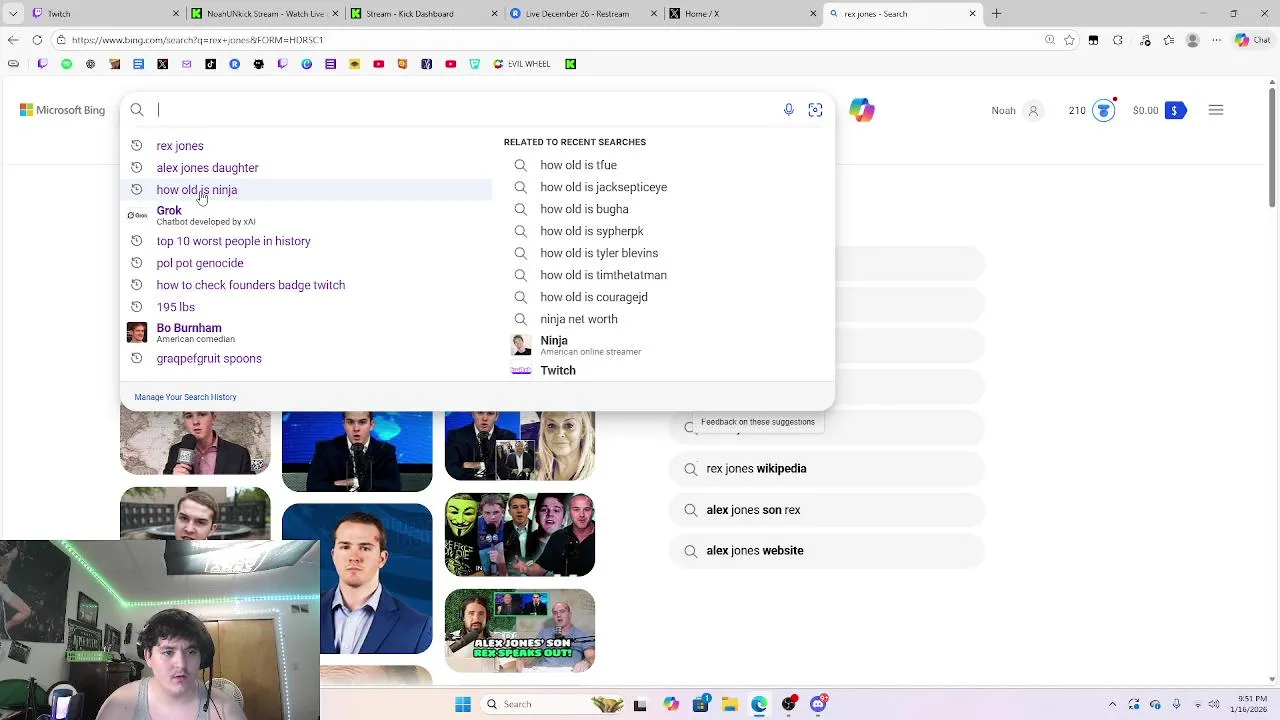The image size is (1280, 720).
Task: Select related search 'how old is bugha'
Action: [x=584, y=209]
